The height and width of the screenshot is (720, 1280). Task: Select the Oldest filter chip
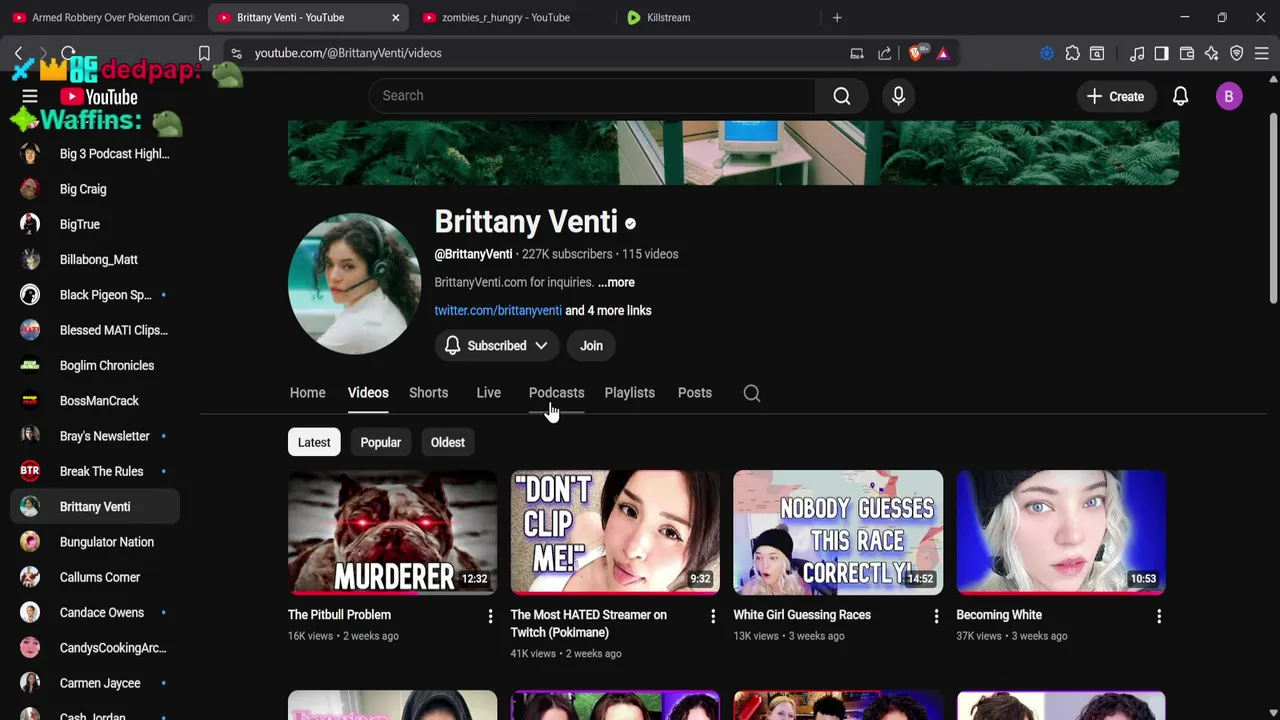tap(448, 442)
